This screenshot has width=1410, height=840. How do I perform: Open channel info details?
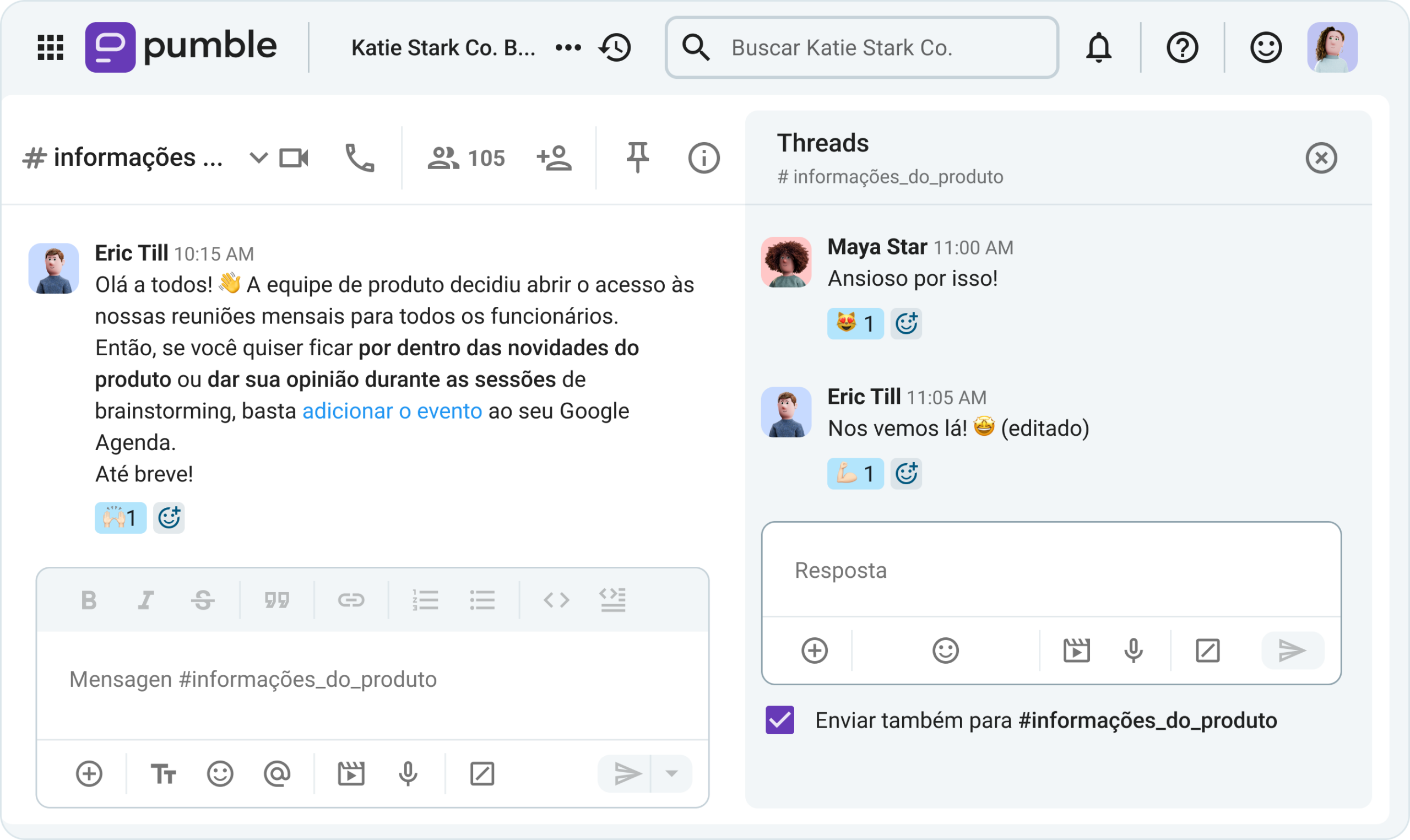tap(704, 158)
